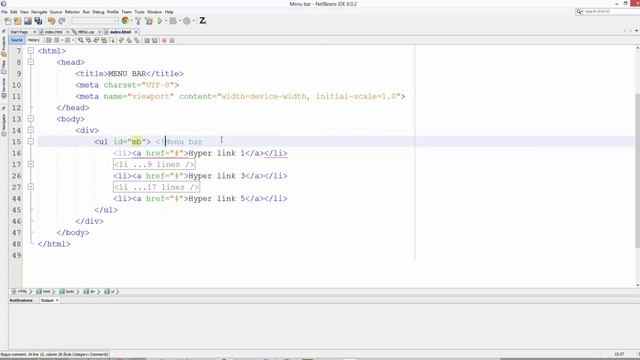Switch to Source view
The width and height of the screenshot is (640, 360).
17,40
